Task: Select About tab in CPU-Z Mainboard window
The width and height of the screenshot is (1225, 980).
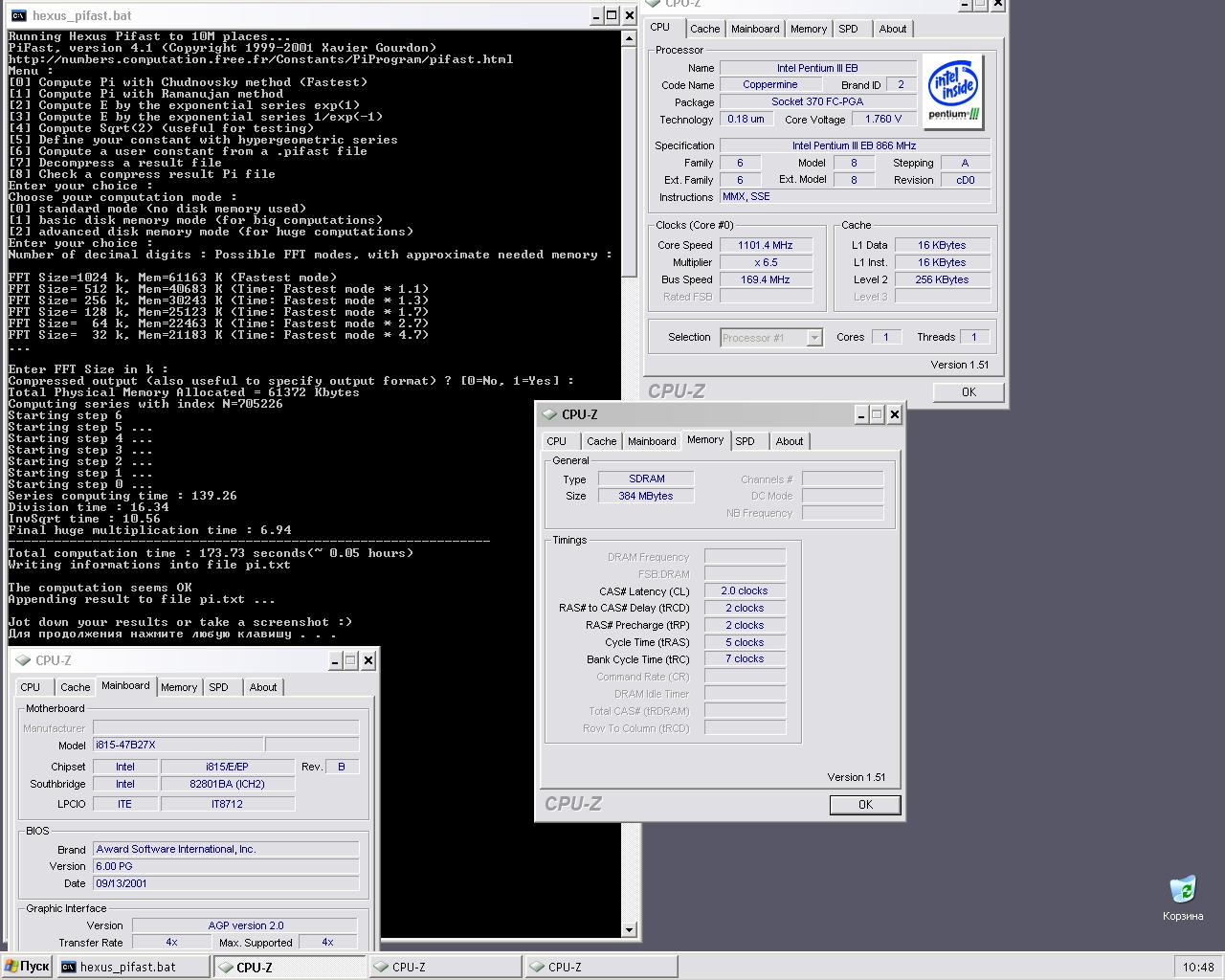Action: click(x=263, y=687)
